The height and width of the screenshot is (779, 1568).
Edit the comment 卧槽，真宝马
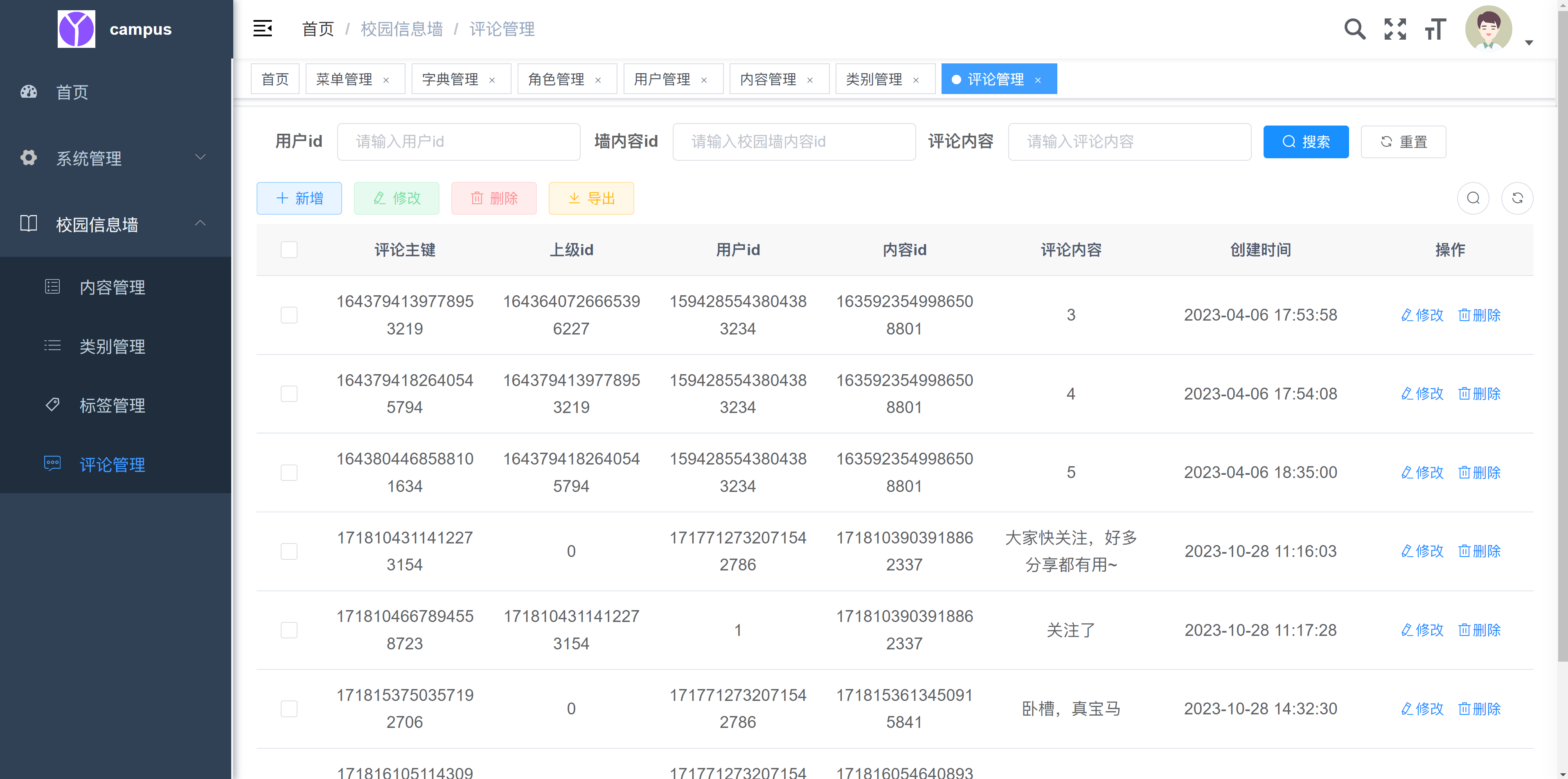pyautogui.click(x=1422, y=708)
